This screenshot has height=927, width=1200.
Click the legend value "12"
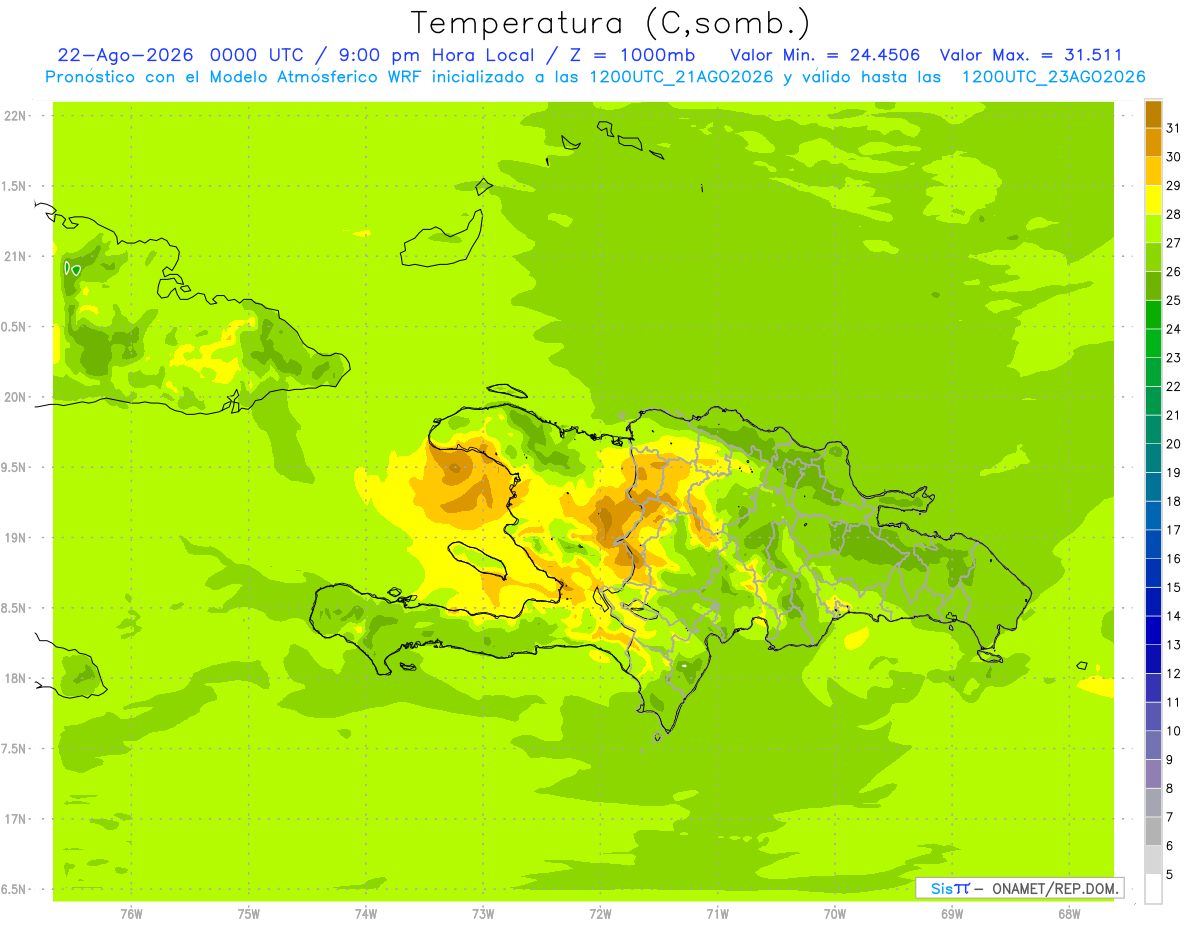1174,673
